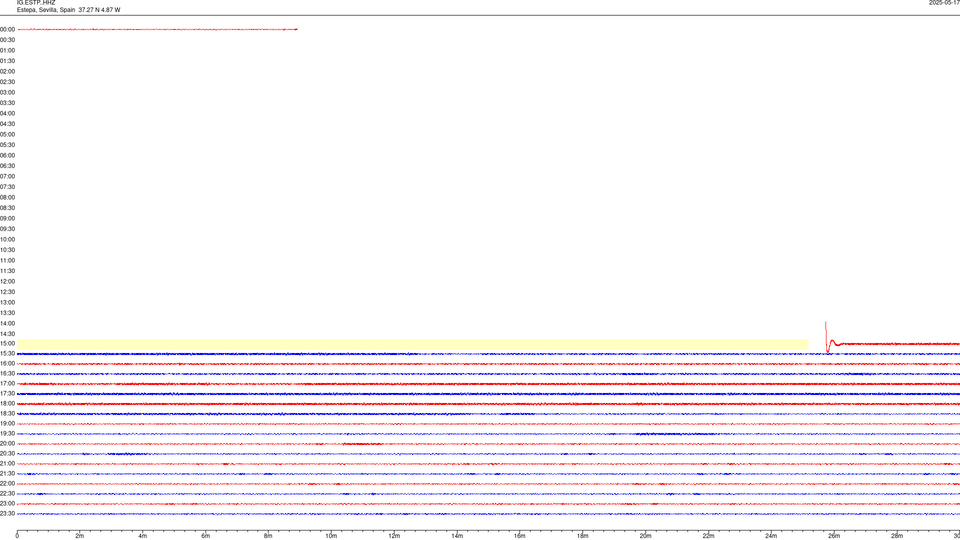
Task: Select the 6m axis tick label
Action: tap(206, 536)
